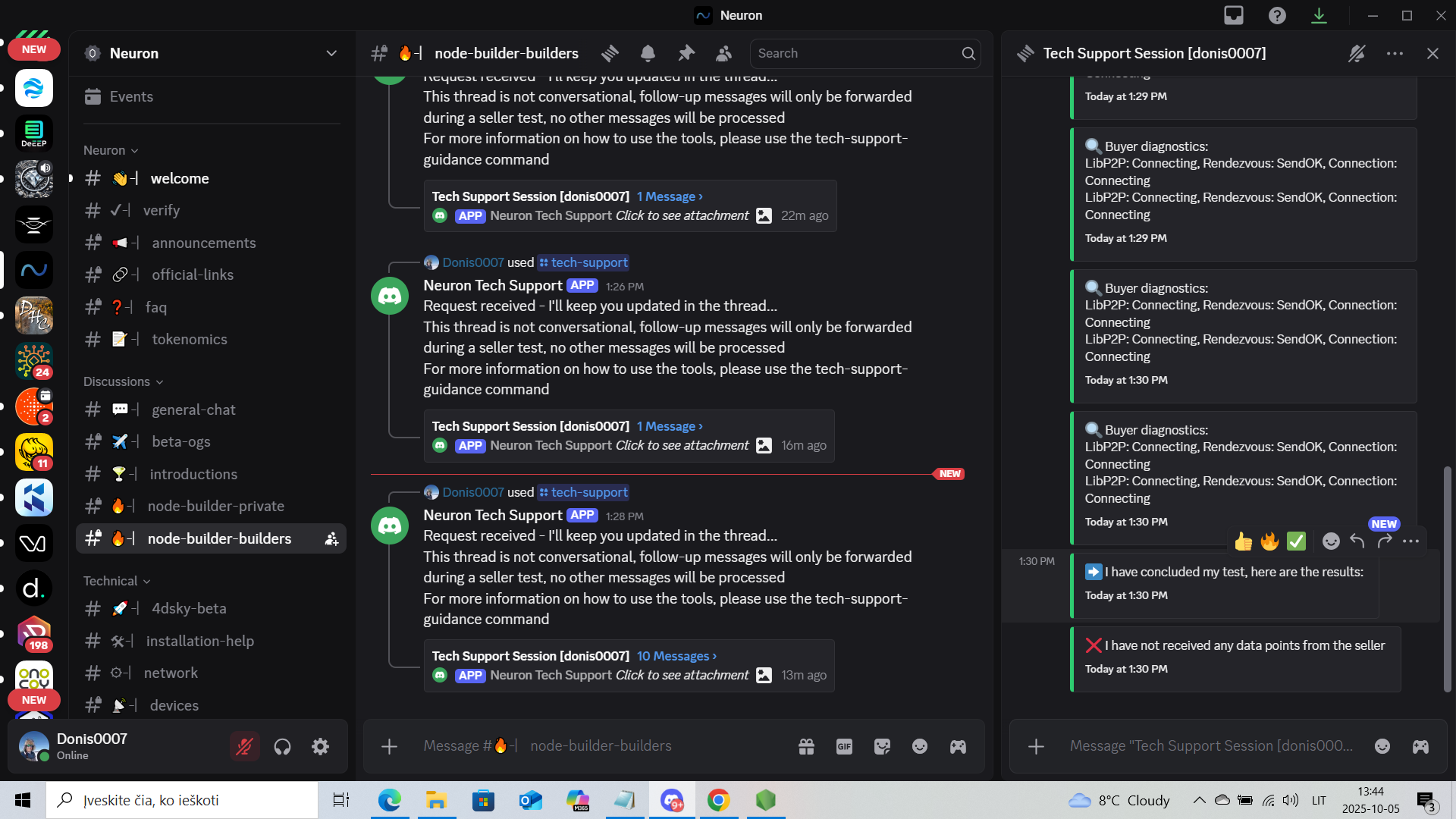The height and width of the screenshot is (819, 1456).
Task: Click the thread panel scrollbar
Action: [1448, 579]
